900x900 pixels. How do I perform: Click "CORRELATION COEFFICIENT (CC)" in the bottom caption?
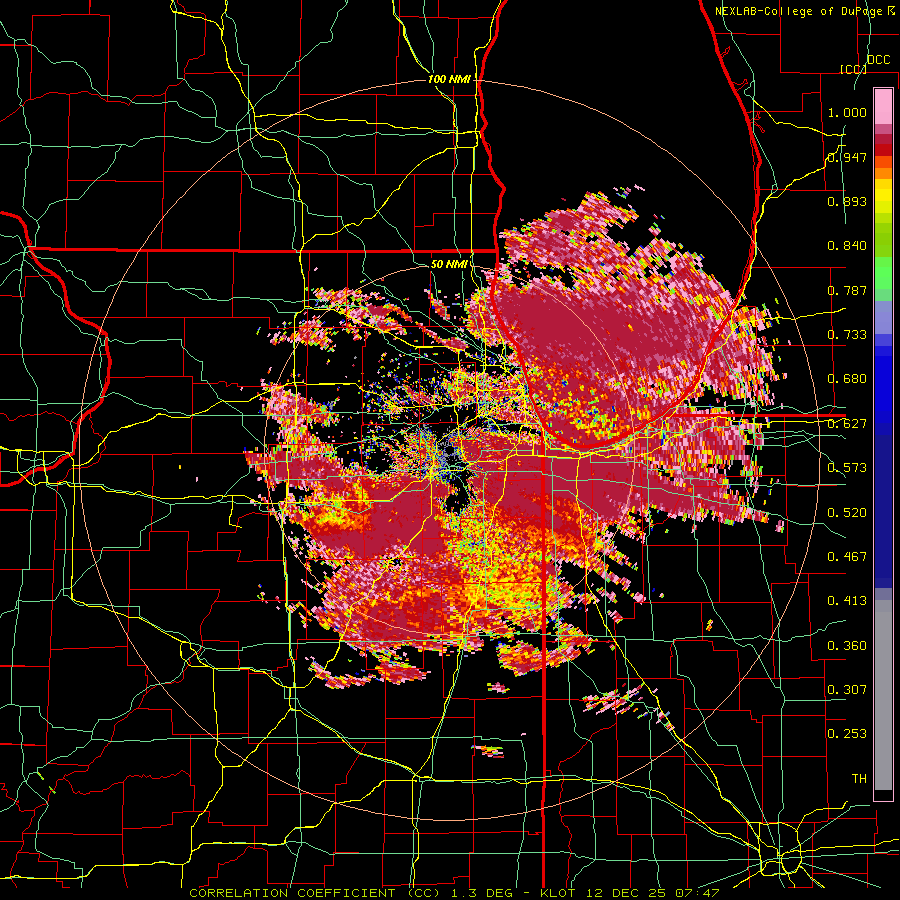(x=314, y=893)
